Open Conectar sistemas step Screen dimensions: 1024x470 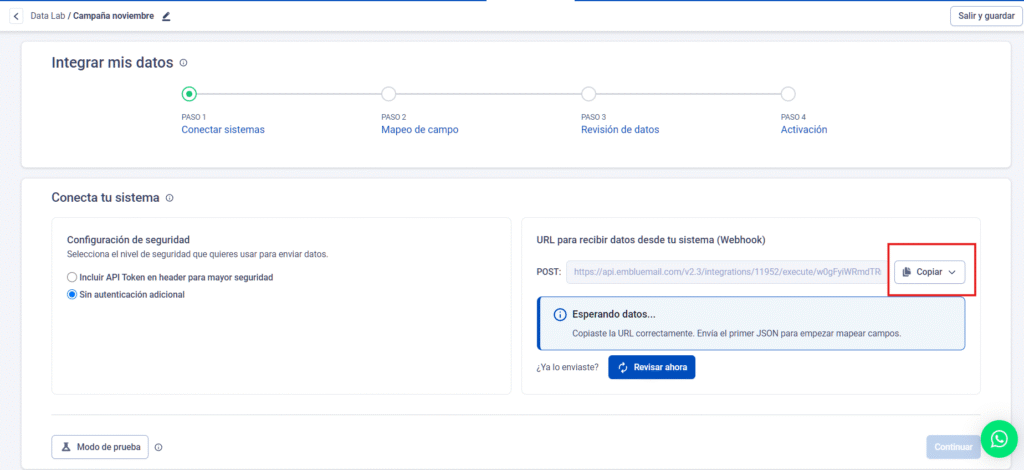tap(223, 129)
